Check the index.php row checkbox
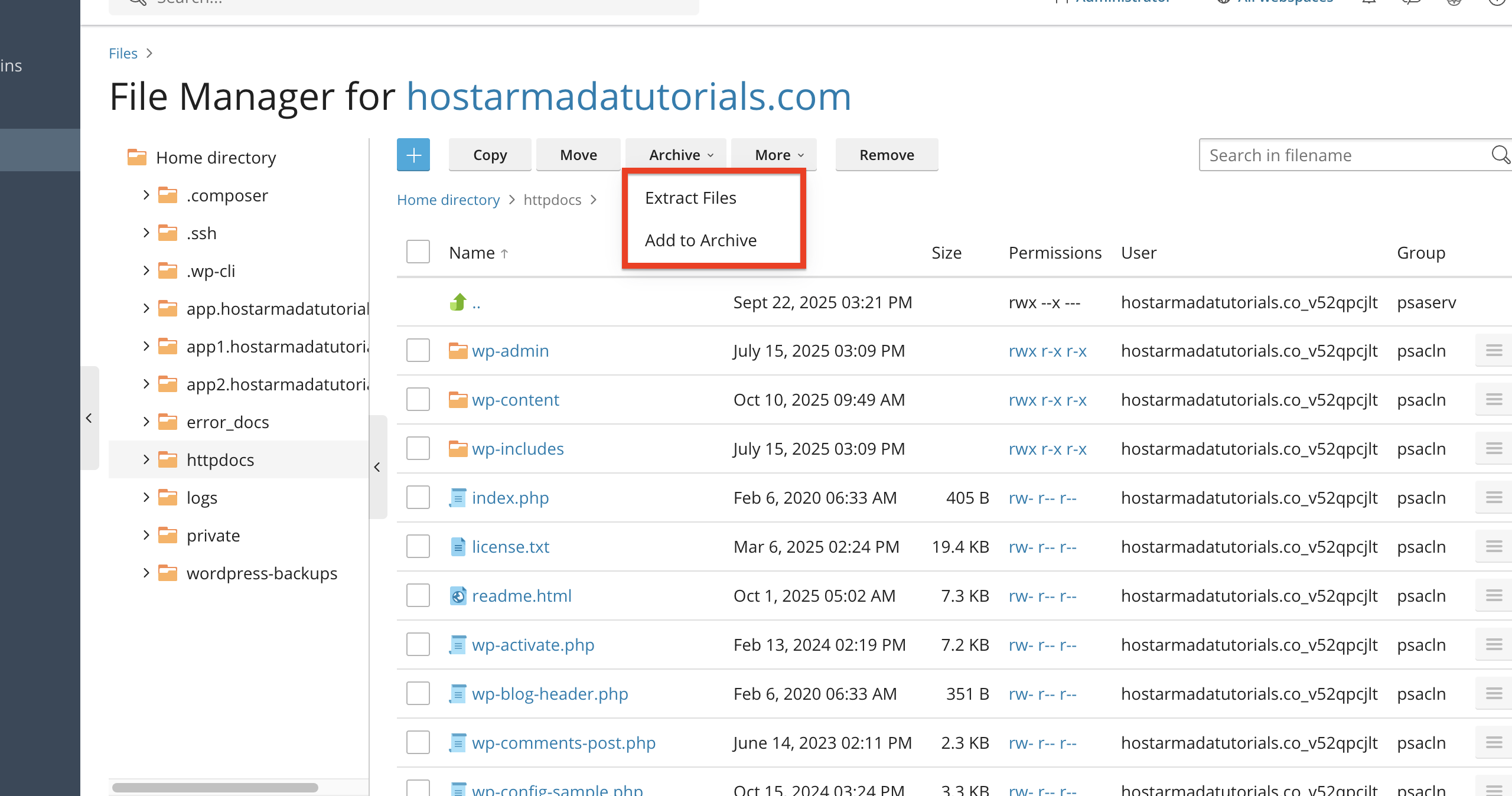 (x=418, y=498)
